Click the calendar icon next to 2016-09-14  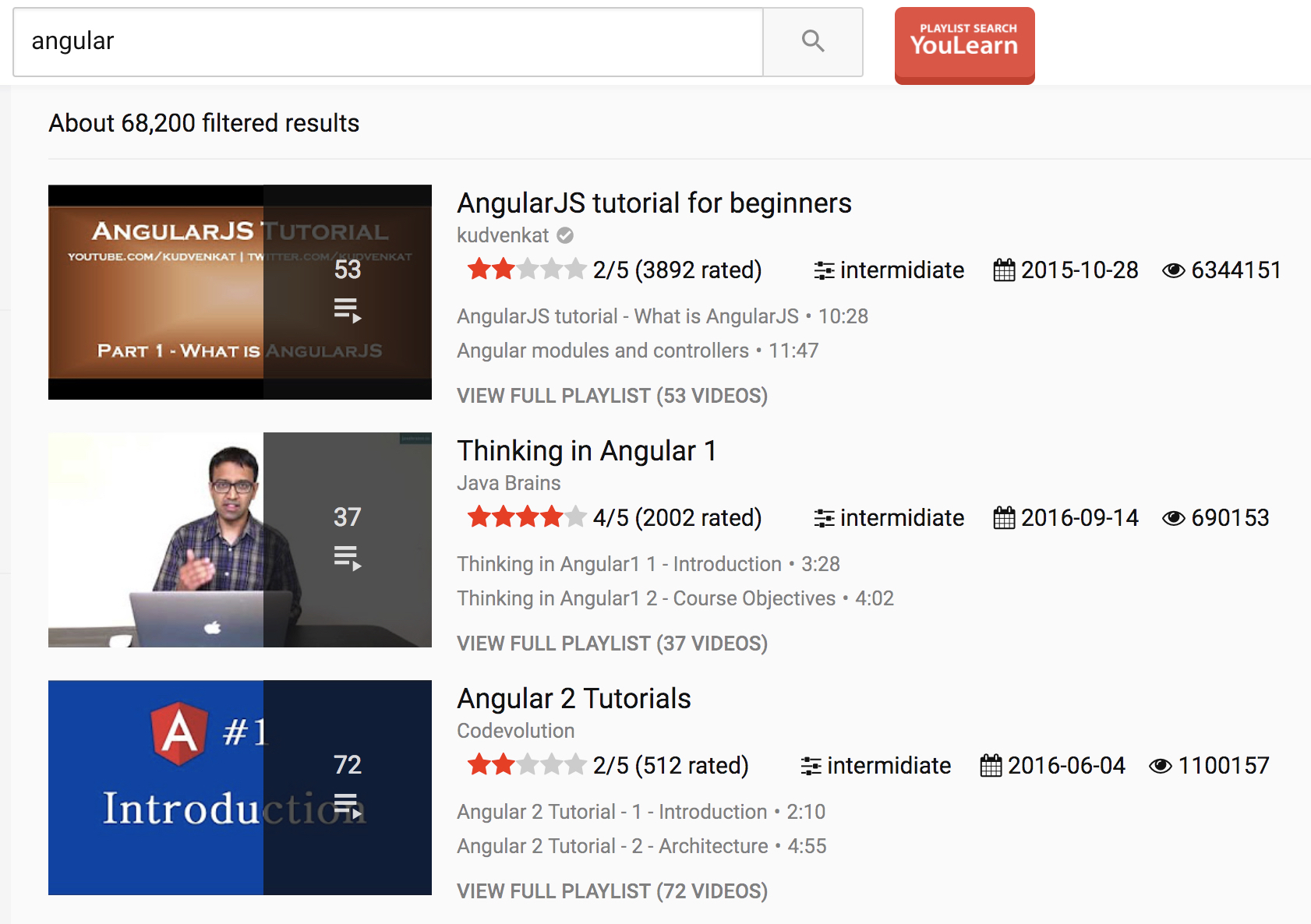coord(1004,518)
